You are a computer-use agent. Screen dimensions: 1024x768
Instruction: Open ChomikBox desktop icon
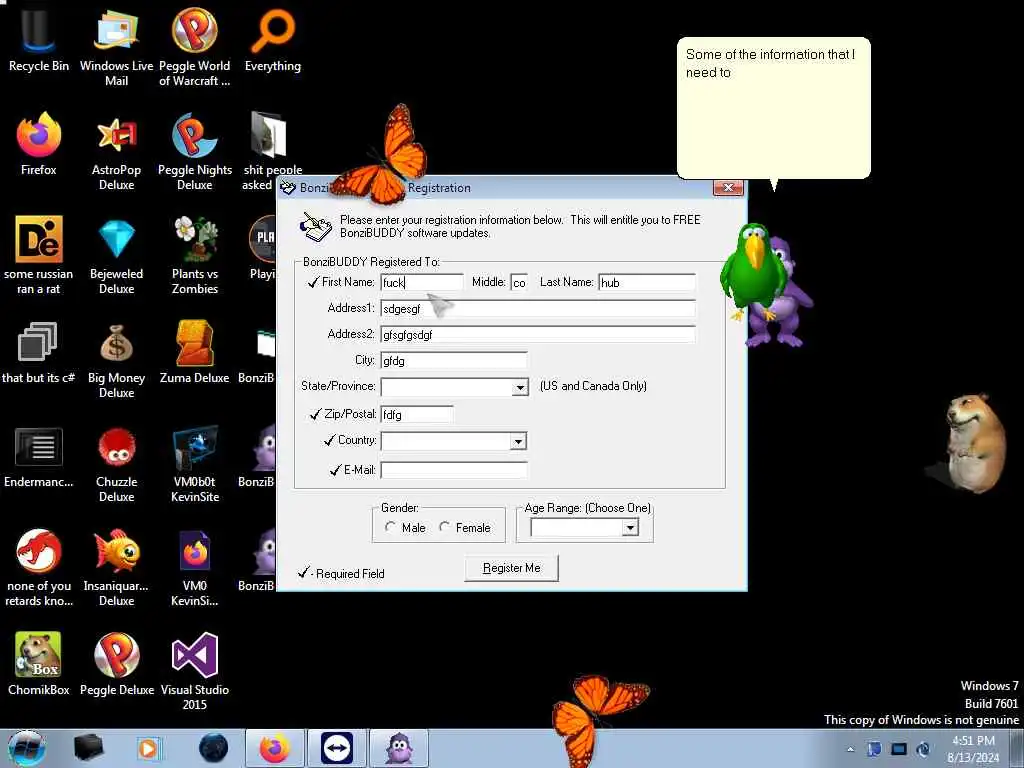click(x=39, y=663)
